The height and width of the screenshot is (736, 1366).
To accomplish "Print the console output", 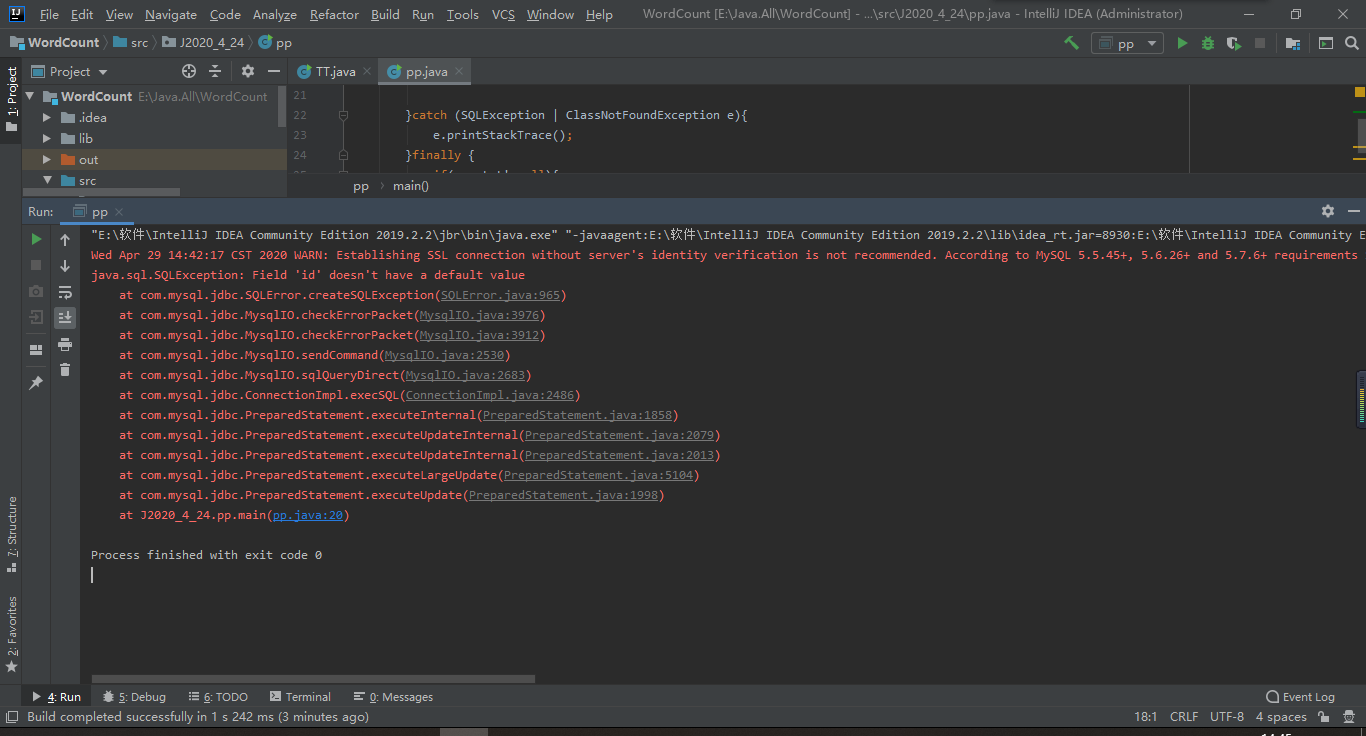I will 65,344.
